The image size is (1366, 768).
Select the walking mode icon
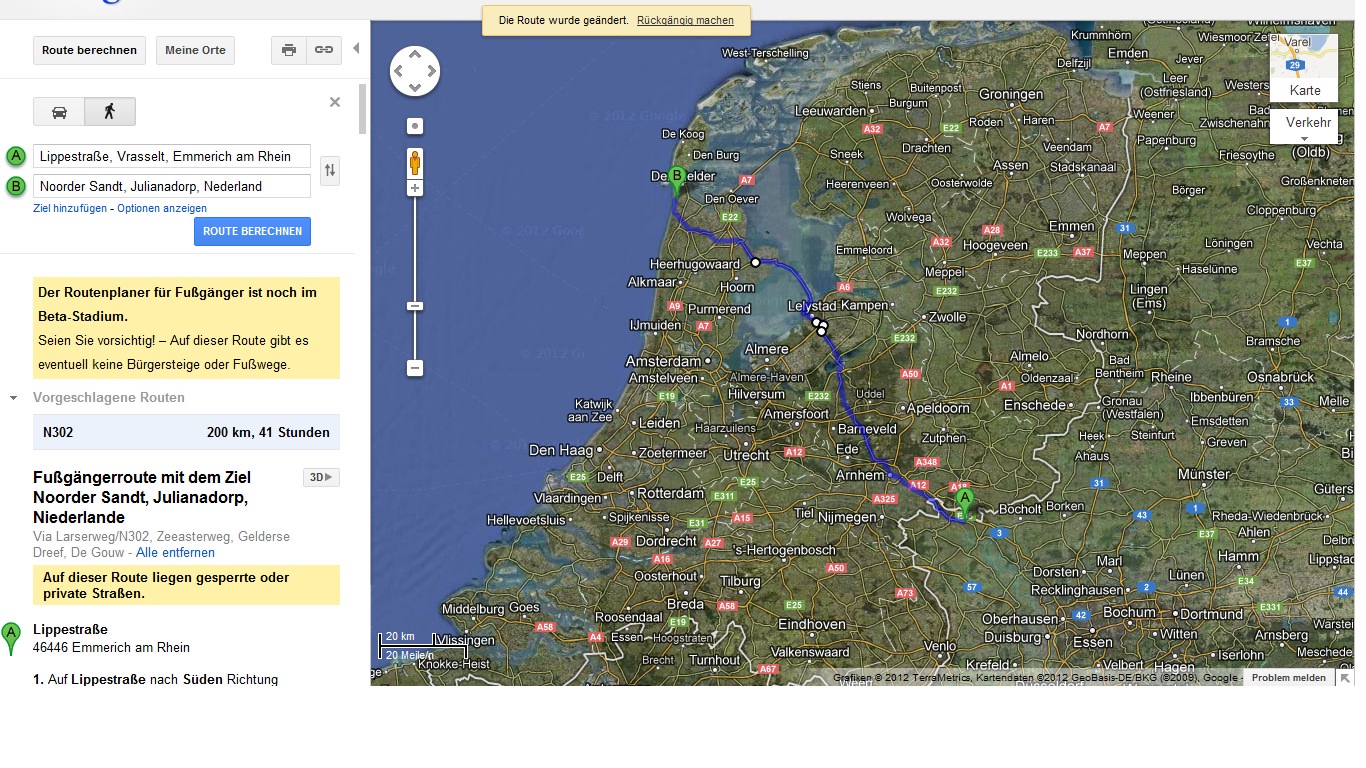(109, 111)
